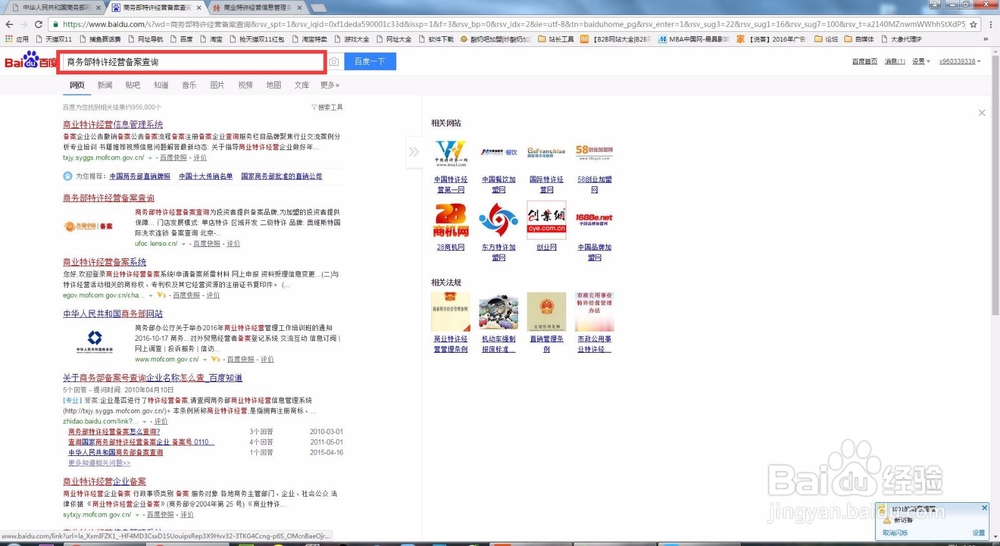The height and width of the screenshot is (546, 1000).
Task: Switch to the 地图 search tab
Action: pos(274,85)
